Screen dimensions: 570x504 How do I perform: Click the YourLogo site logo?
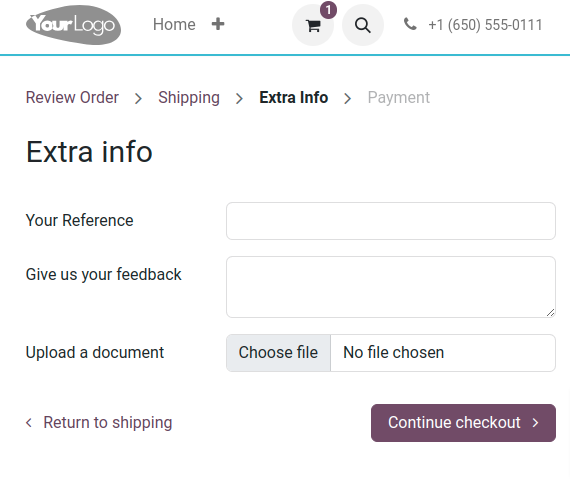click(73, 25)
